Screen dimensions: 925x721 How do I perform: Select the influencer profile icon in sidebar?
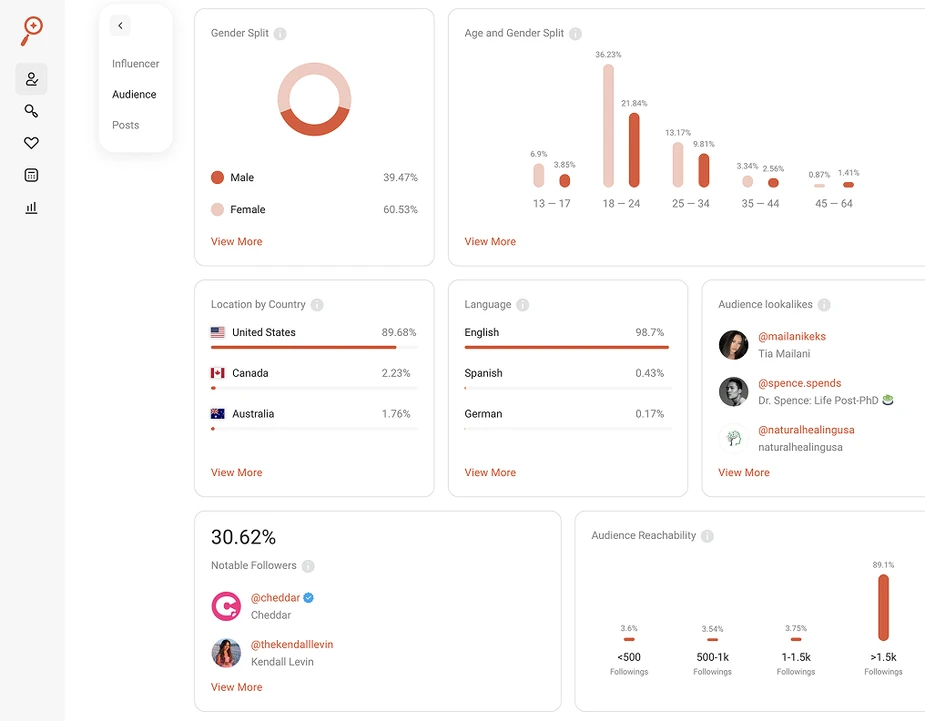pos(30,78)
